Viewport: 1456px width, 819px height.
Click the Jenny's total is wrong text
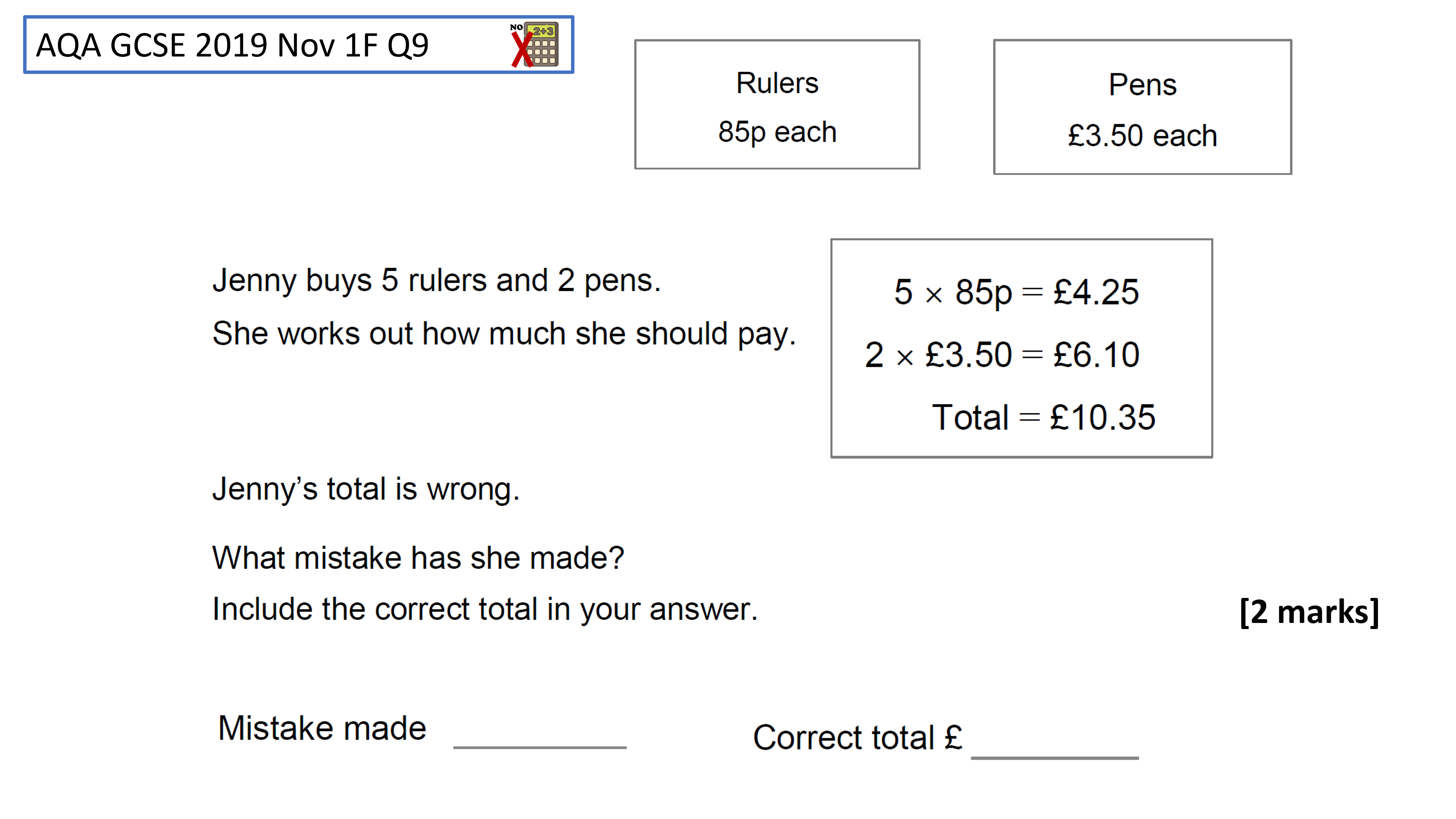click(366, 489)
